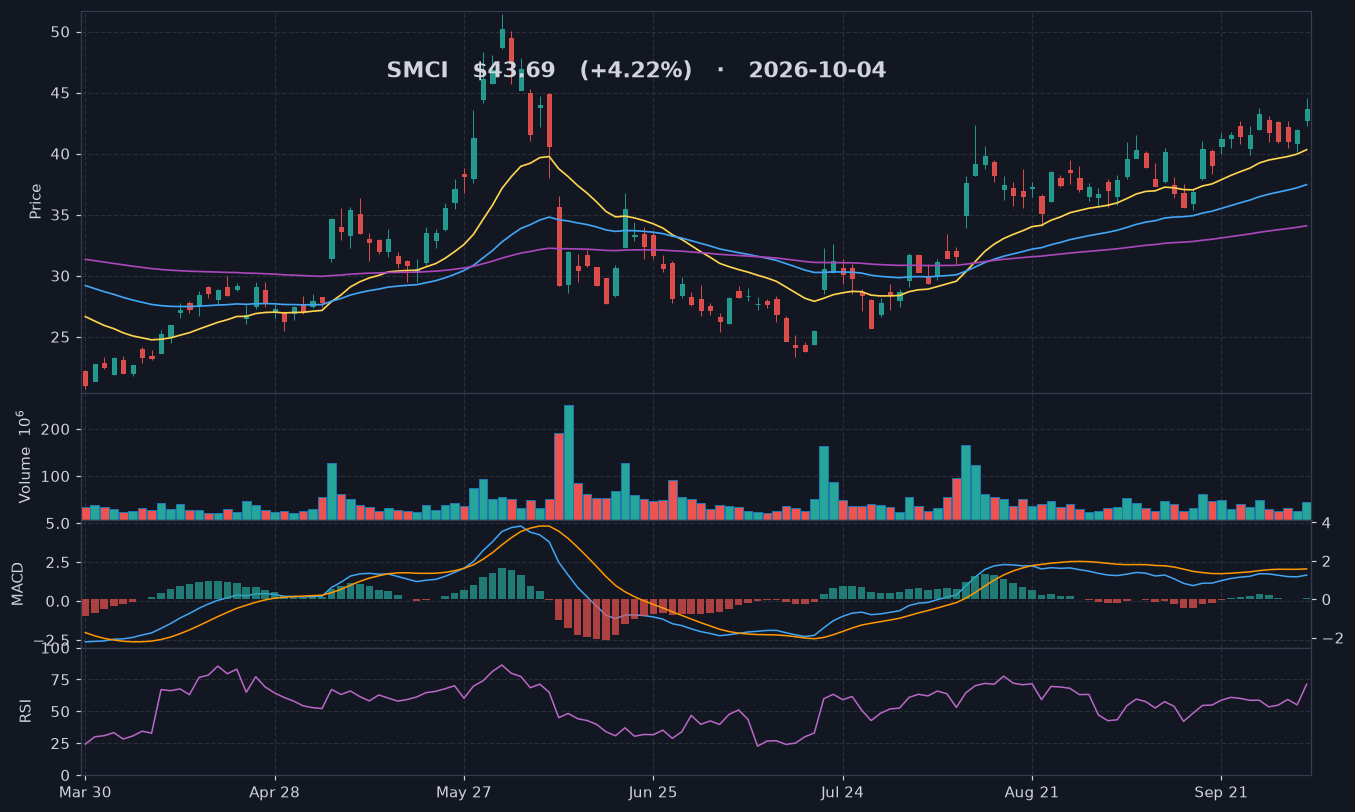Click the 100 tick on the Volume axis
The width and height of the screenshot is (1355, 812).
tap(55, 477)
